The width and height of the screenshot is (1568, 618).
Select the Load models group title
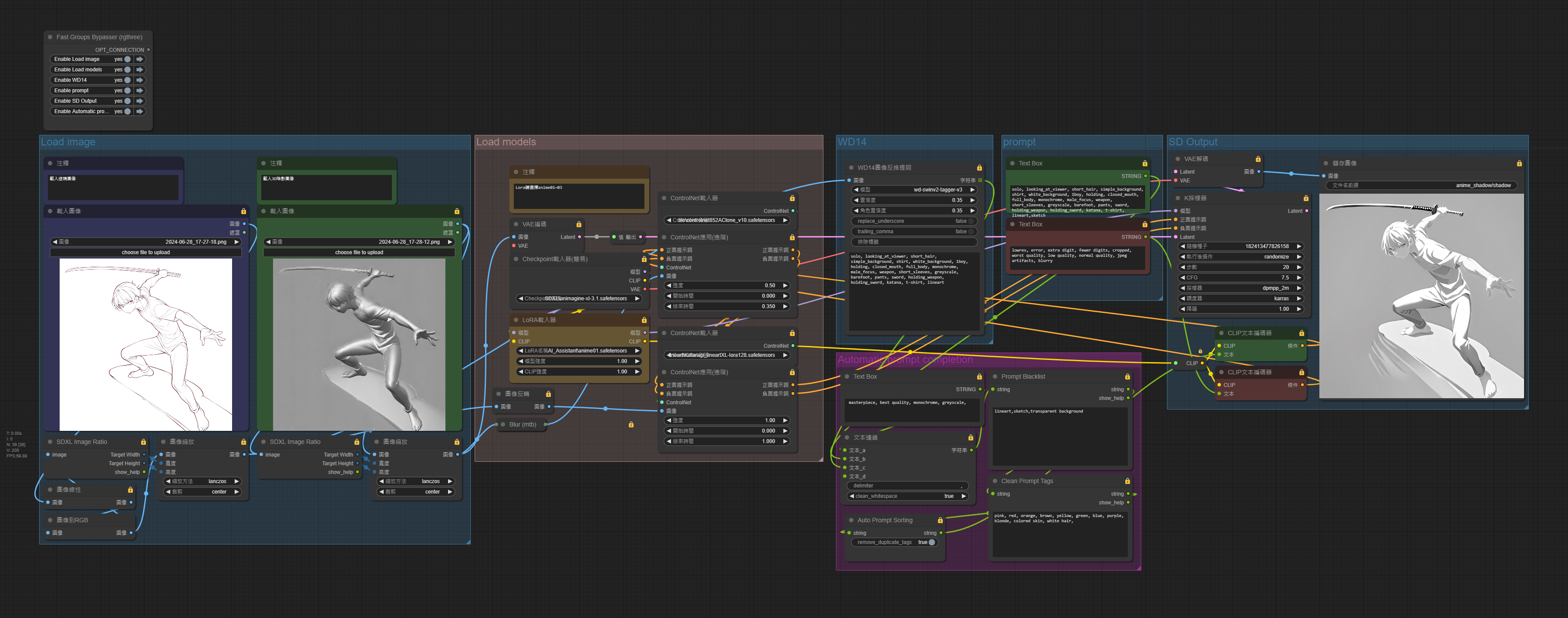506,142
